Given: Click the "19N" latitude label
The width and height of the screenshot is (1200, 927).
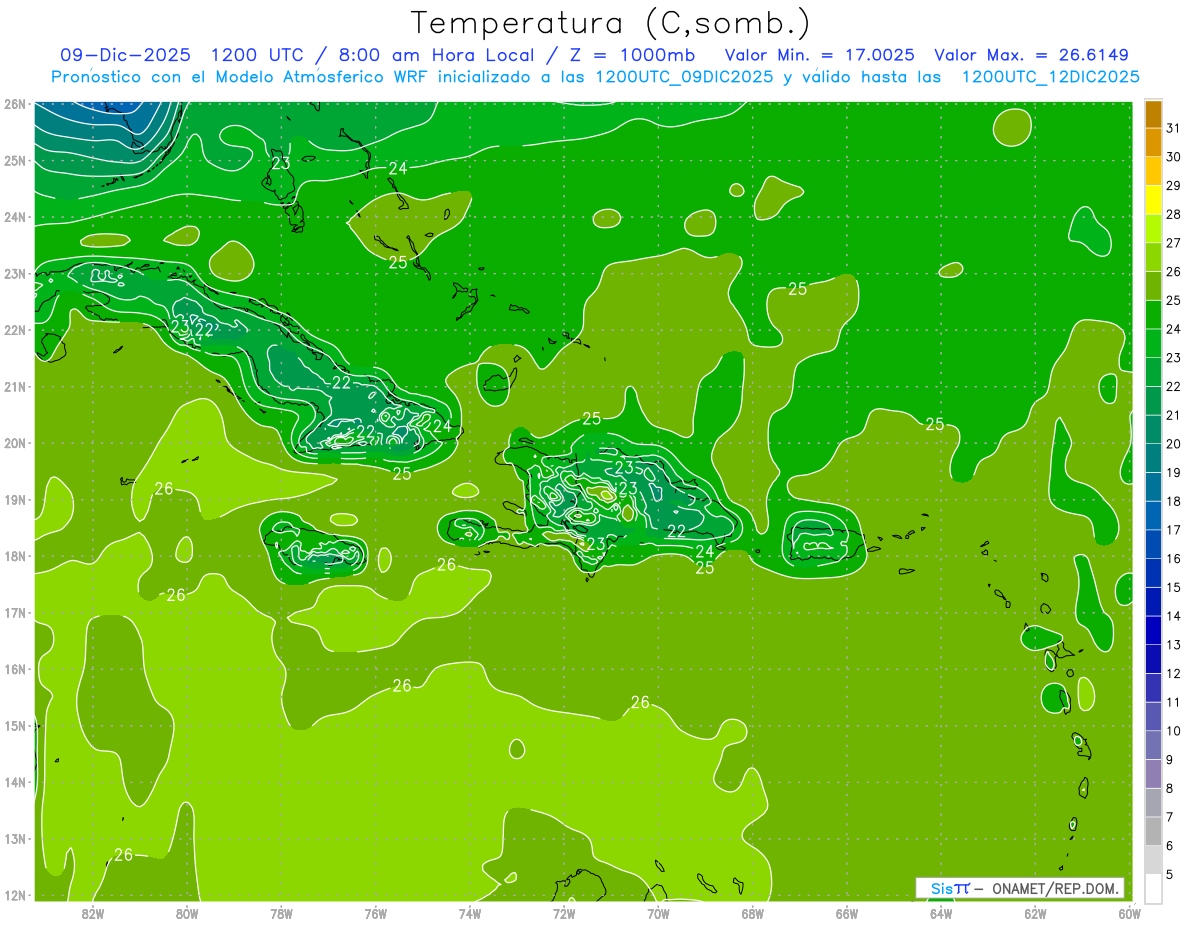Looking at the screenshot, I should point(15,500).
